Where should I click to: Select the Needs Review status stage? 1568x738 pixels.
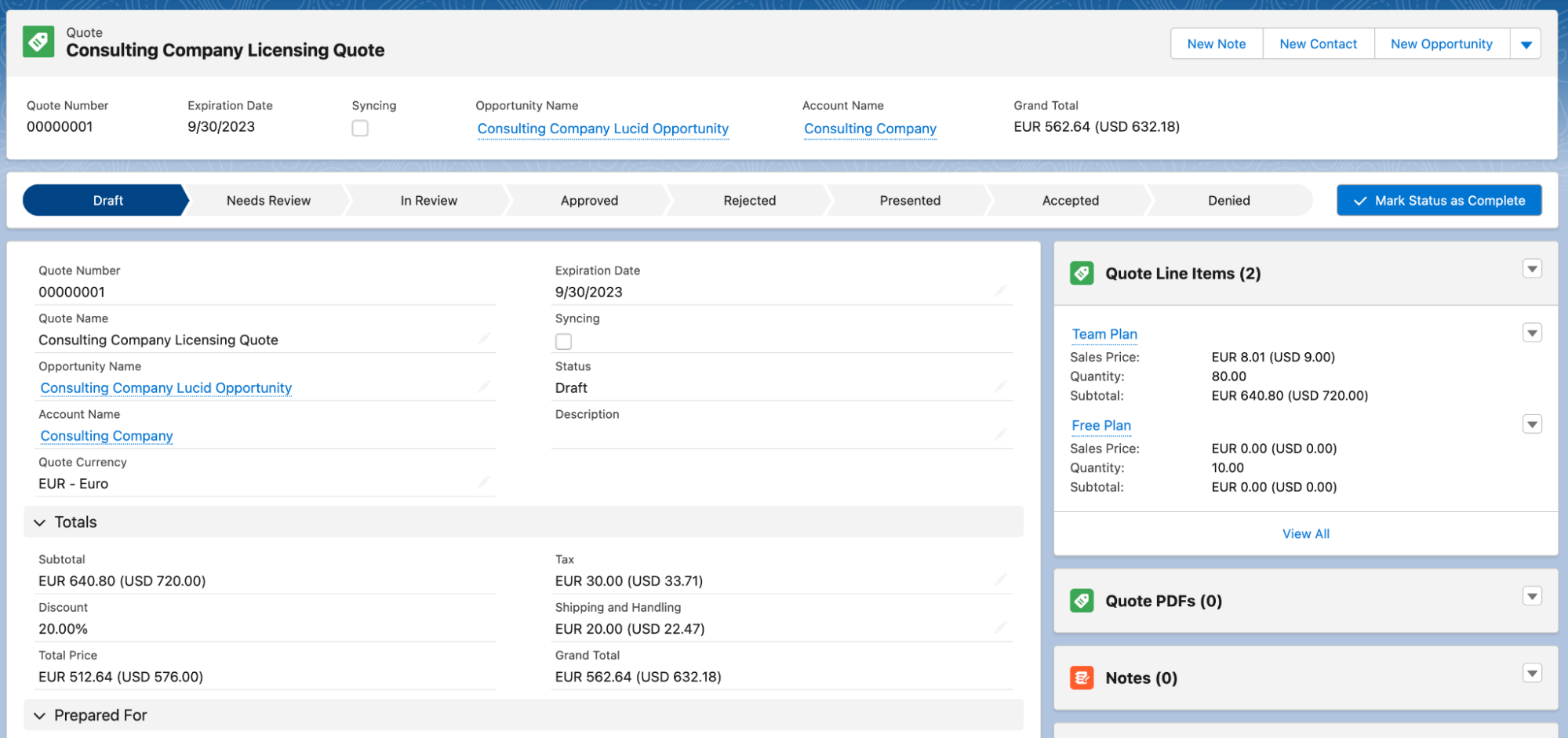click(x=268, y=200)
